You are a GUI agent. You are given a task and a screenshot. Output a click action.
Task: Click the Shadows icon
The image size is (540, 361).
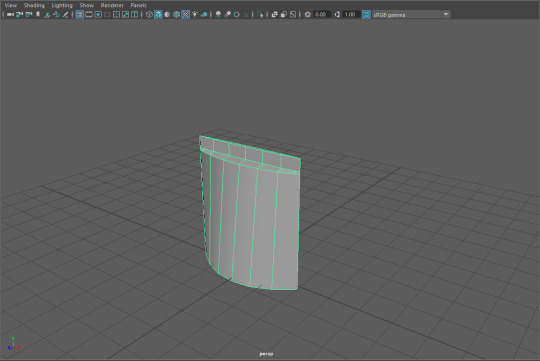204,14
